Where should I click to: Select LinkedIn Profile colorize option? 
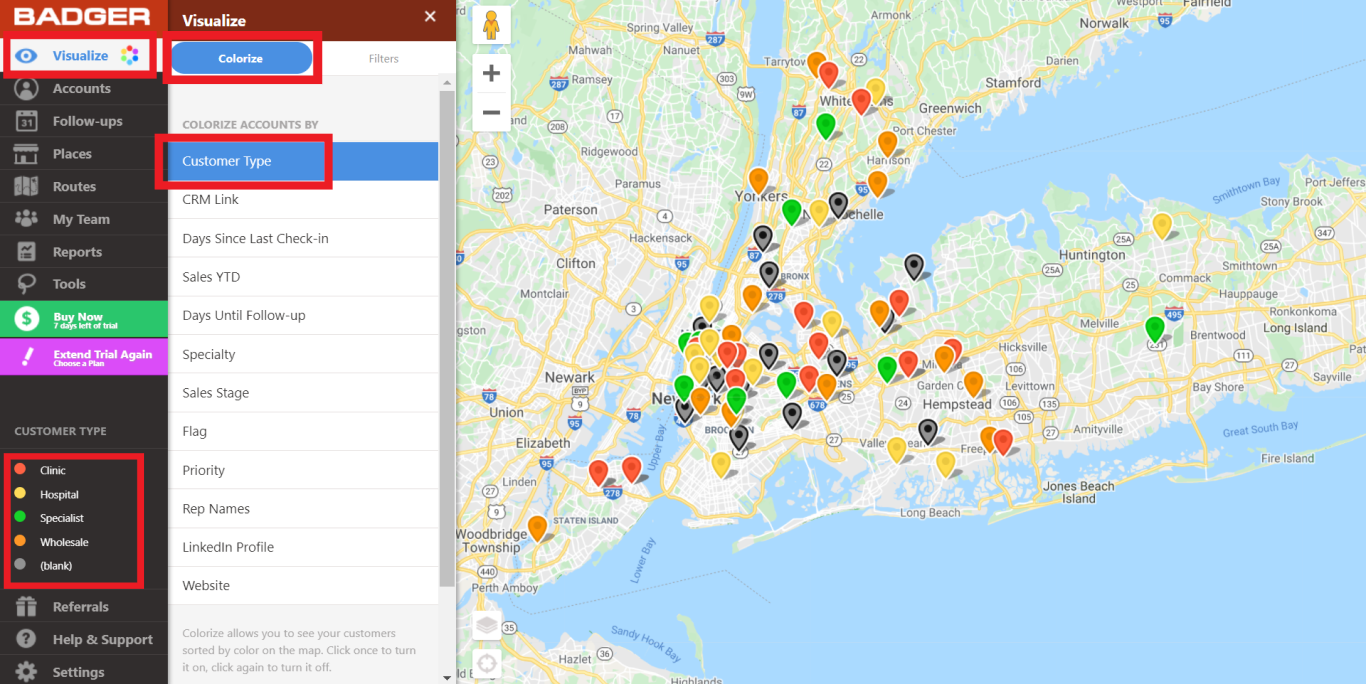click(x=303, y=547)
